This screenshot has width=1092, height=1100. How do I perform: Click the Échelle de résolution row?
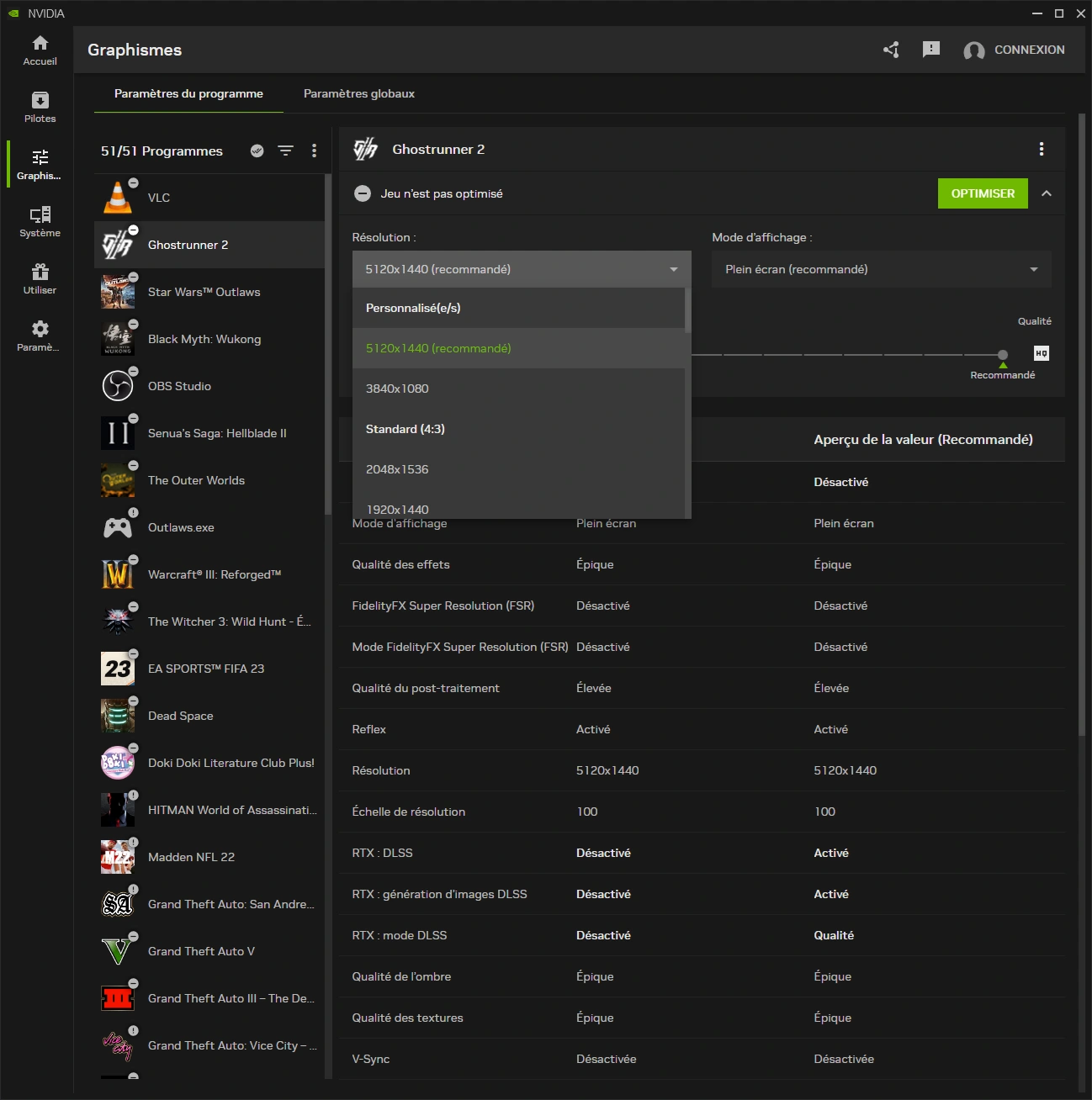pos(702,812)
